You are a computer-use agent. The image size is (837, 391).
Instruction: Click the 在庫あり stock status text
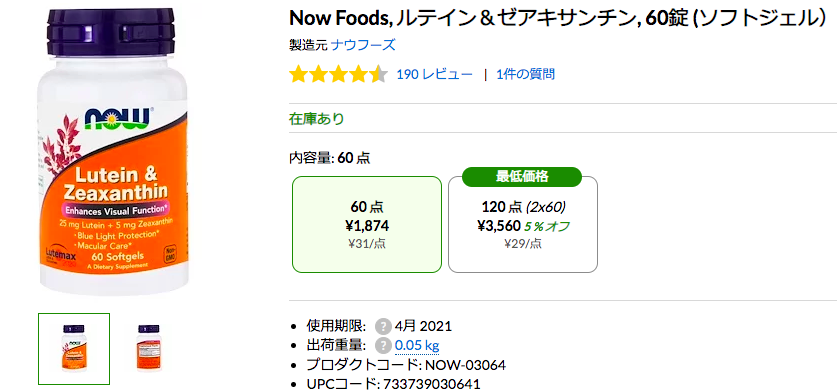pos(317,119)
